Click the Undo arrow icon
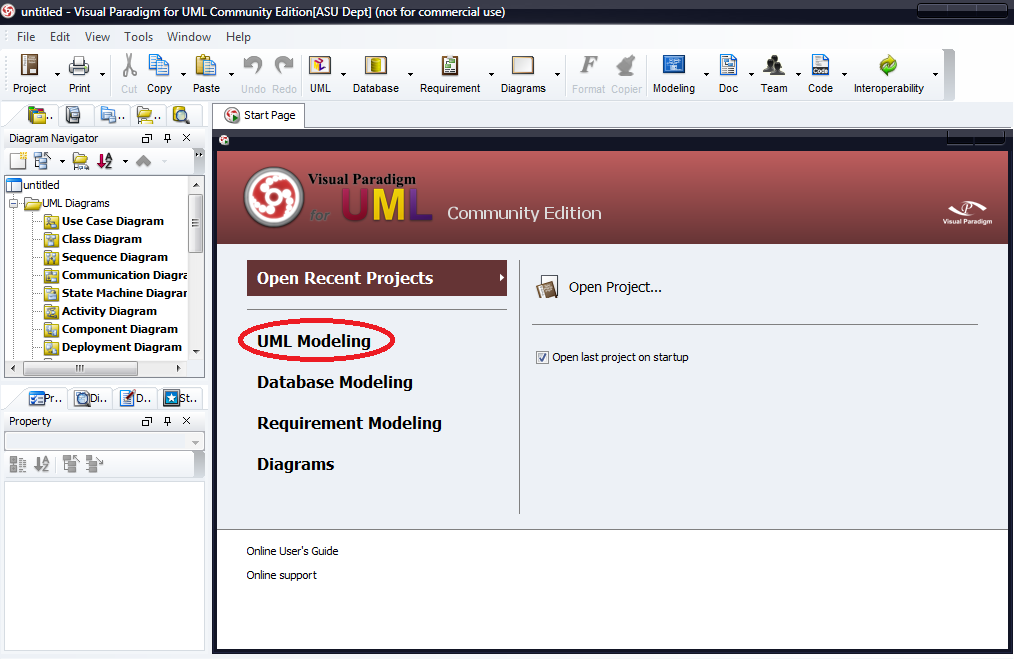Viewport: 1014px width, 659px height. pyautogui.click(x=253, y=66)
